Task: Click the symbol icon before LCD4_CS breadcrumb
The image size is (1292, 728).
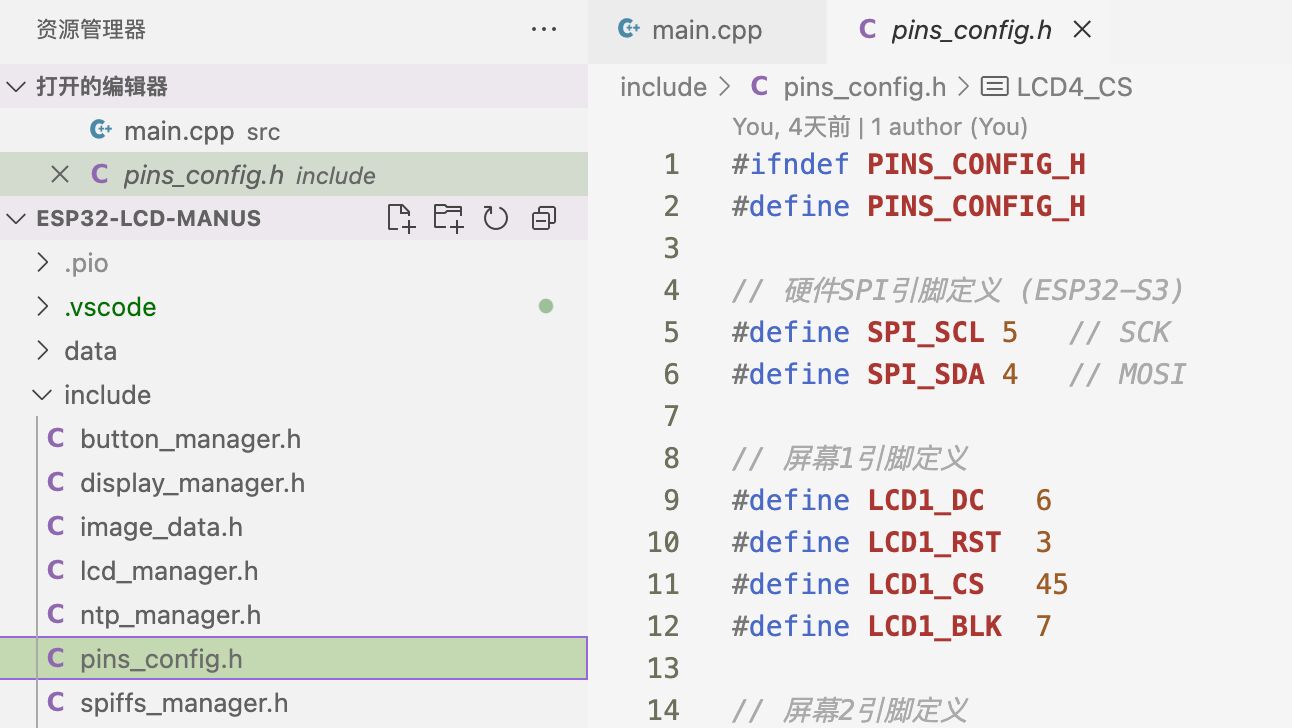Action: pyautogui.click(x=994, y=87)
